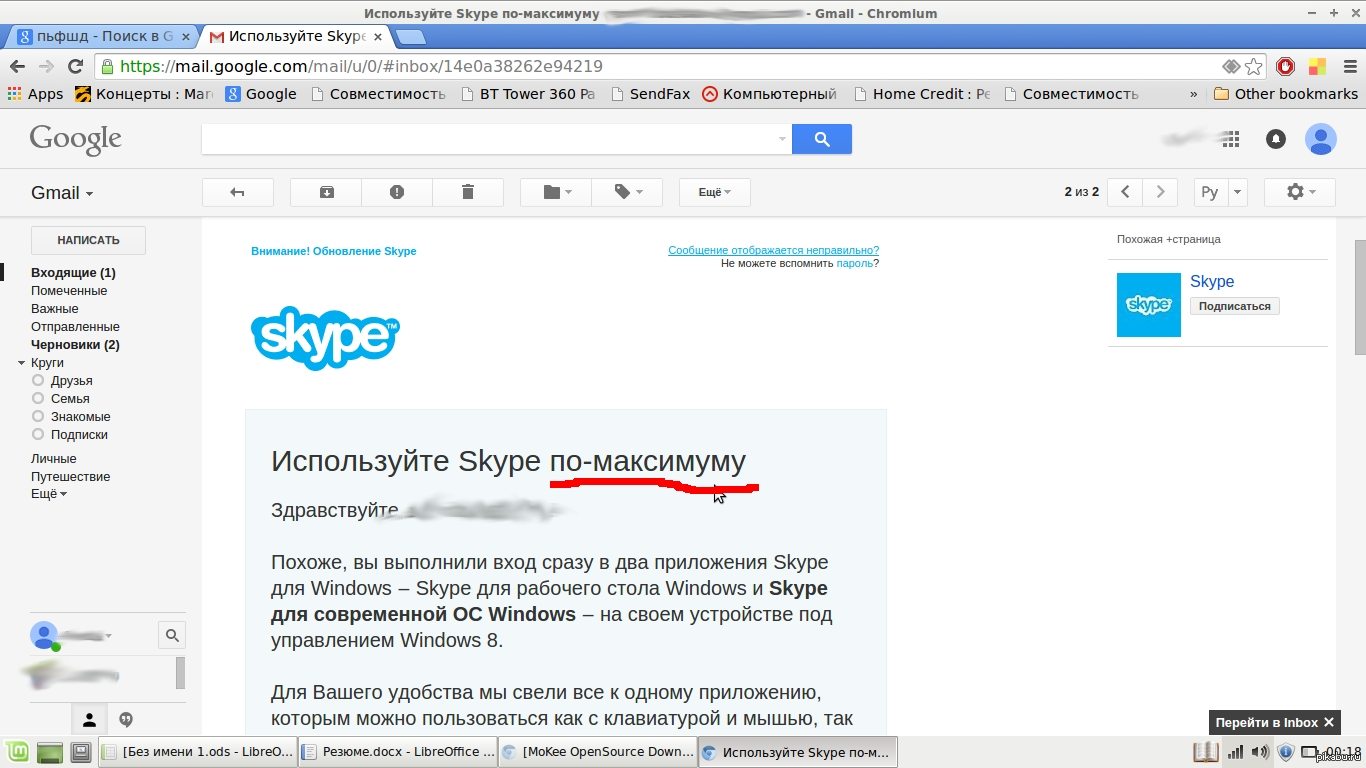Open volume control in system tray
Screen dimensions: 1366x768
[1261, 752]
